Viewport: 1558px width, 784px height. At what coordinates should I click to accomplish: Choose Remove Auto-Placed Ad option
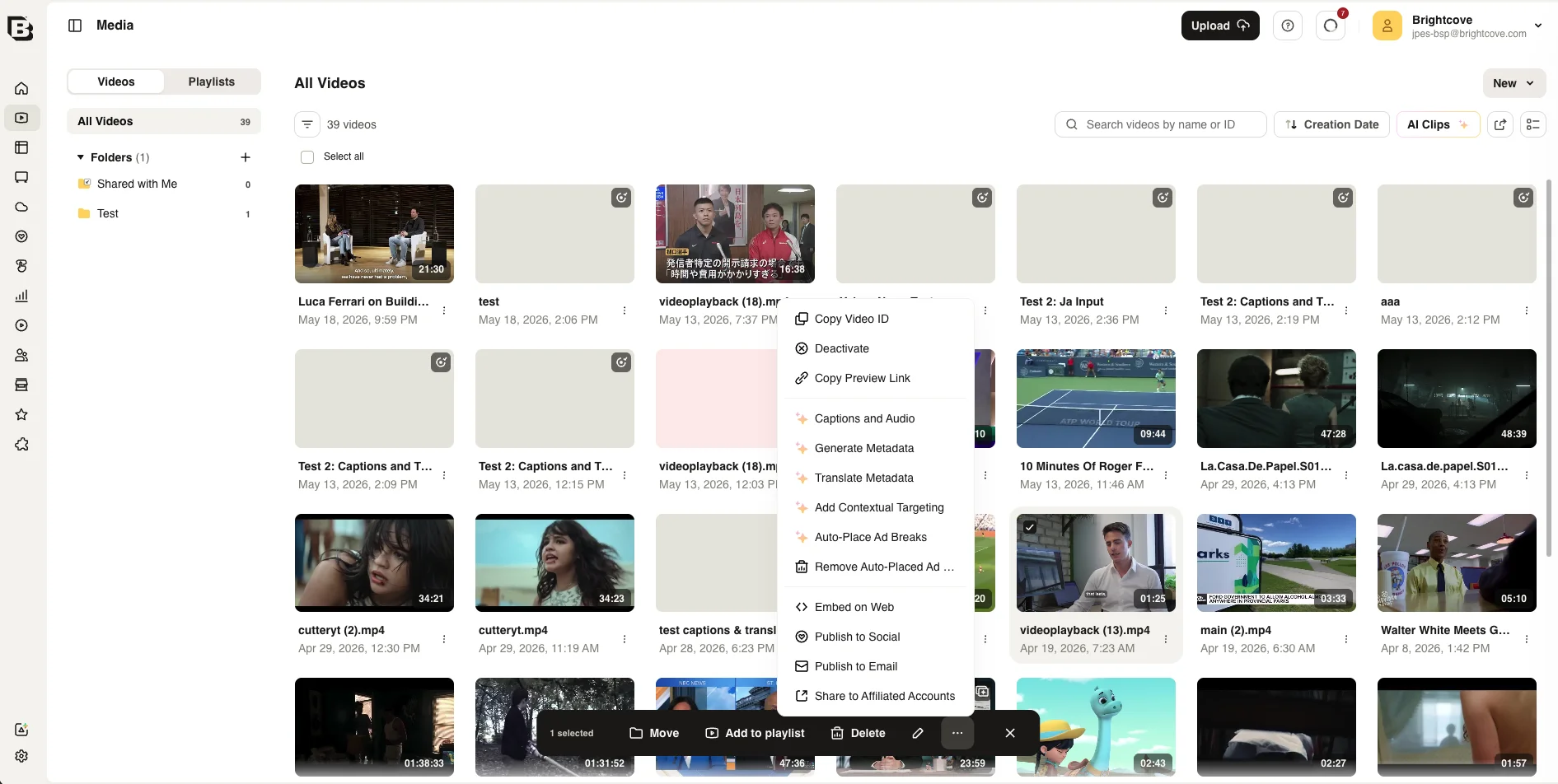coord(876,567)
